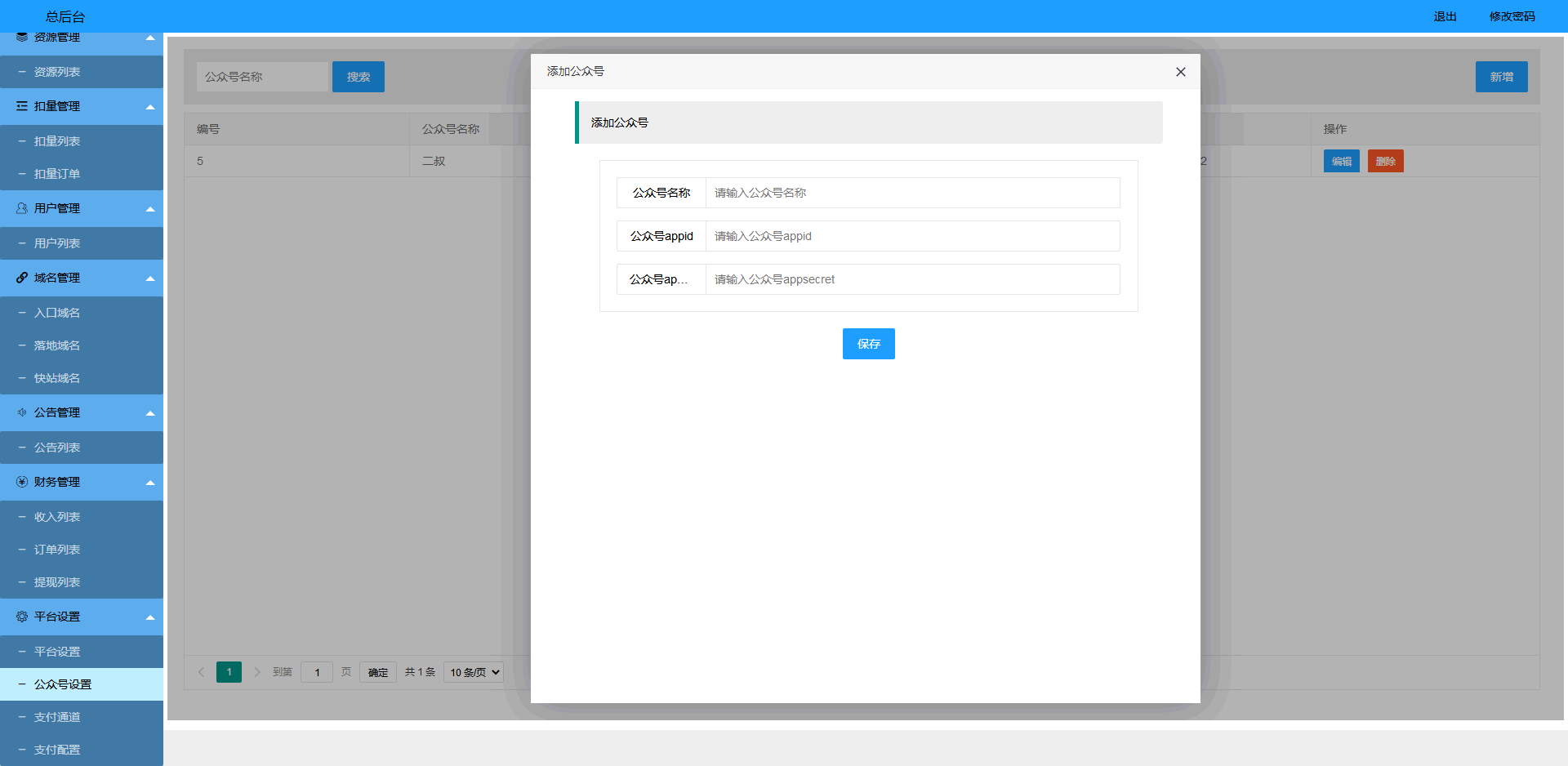1568x766 pixels.
Task: Collapse the 域名管理 section arrow
Action: click(x=150, y=278)
